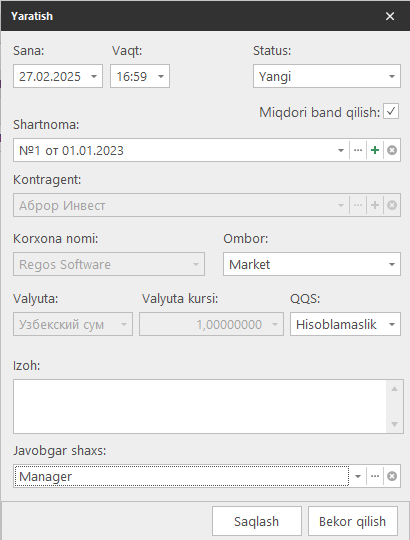
Task: Open Javobgar shaxs lookup via ellipsis
Action: point(375,476)
